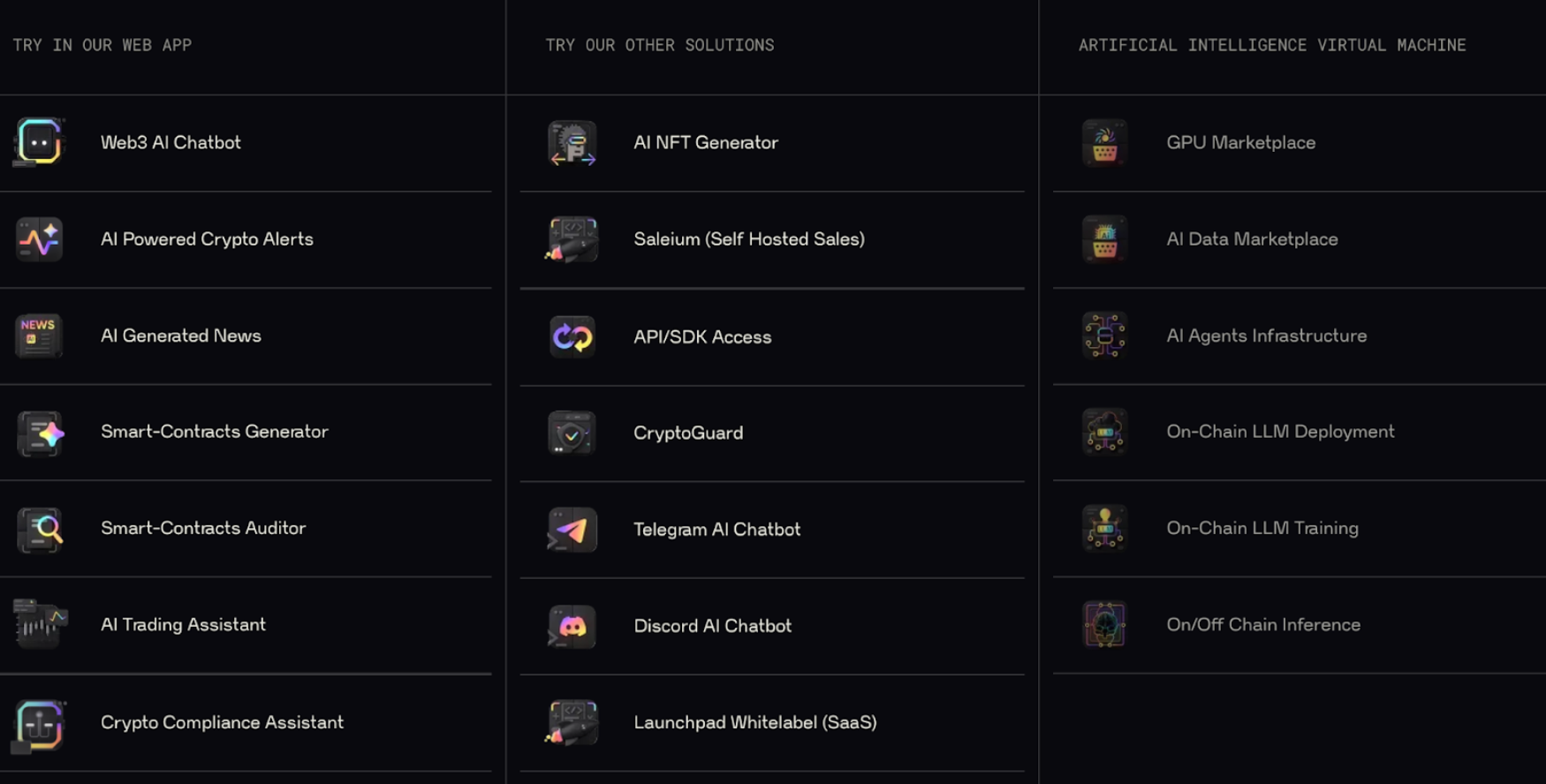Image resolution: width=1546 pixels, height=784 pixels.
Task: Click the GPU Marketplace basket icon
Action: coord(1104,143)
